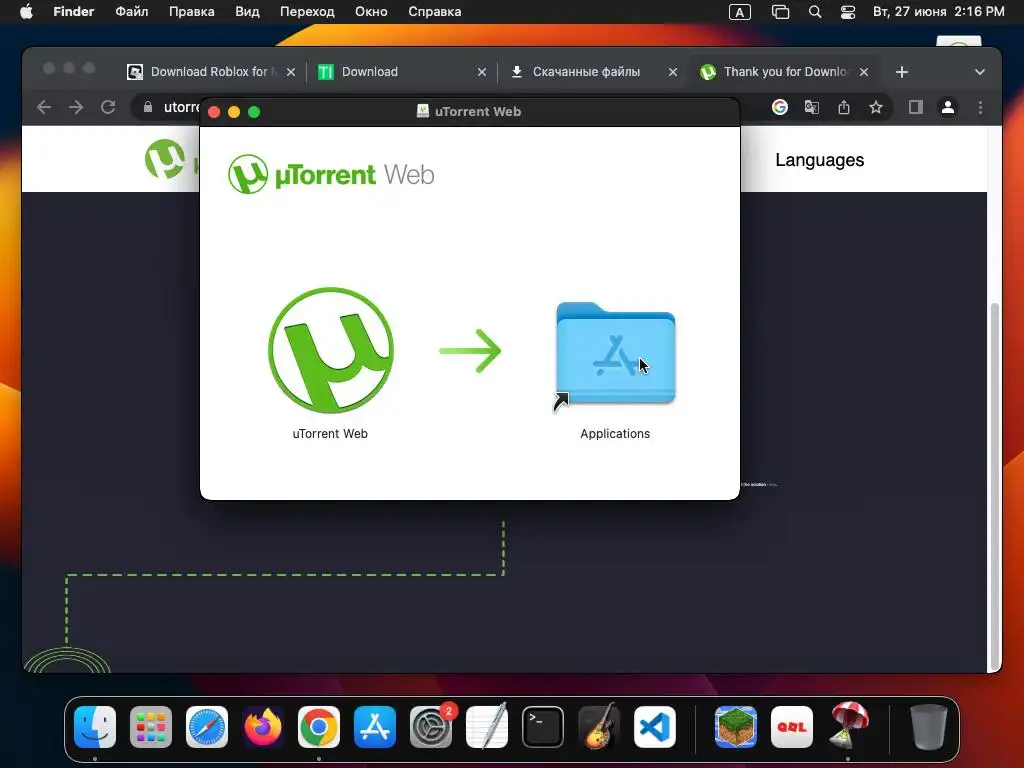
Task: Click the site lock icon
Action: 148,107
